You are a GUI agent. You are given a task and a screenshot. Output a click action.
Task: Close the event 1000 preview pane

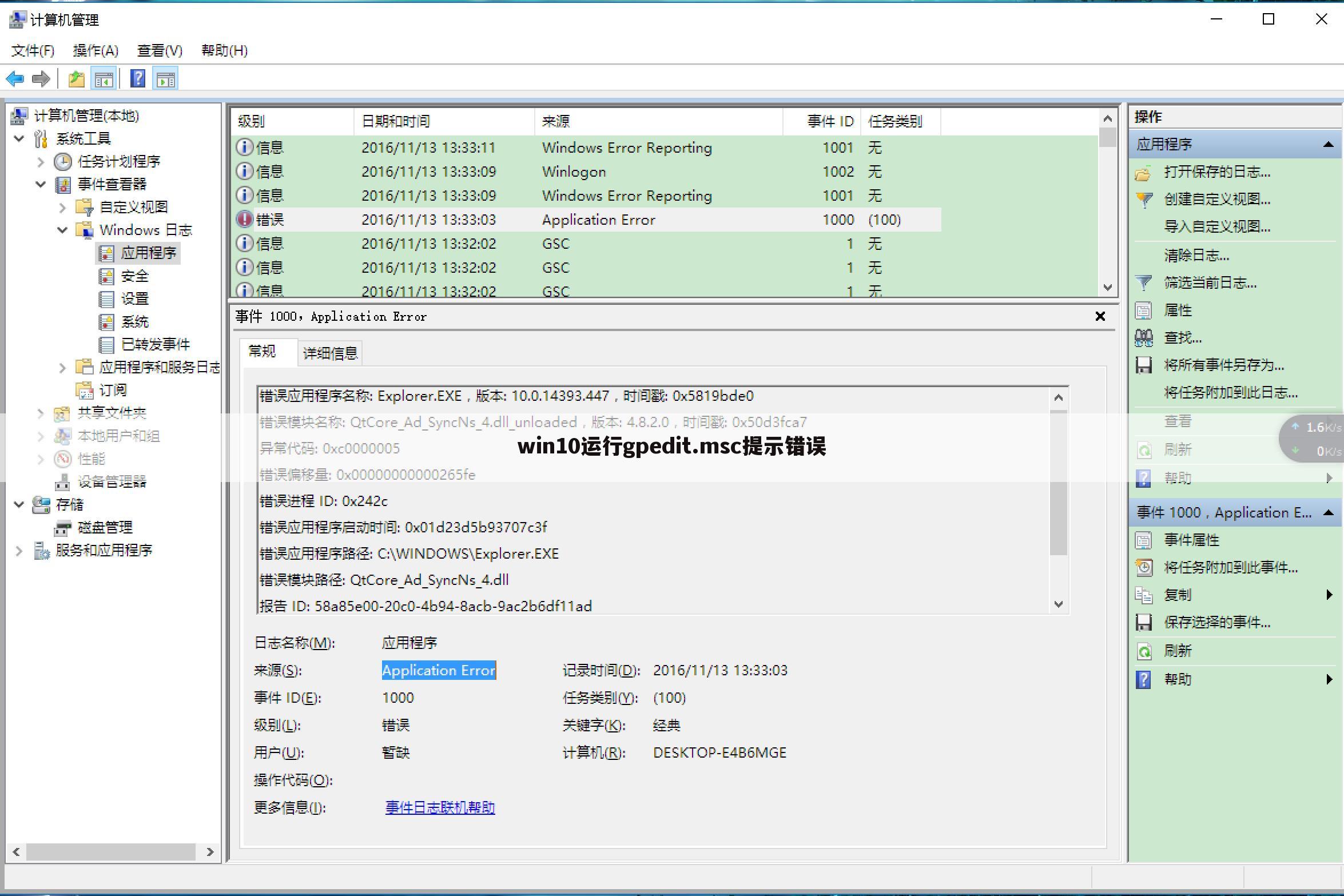point(1100,316)
